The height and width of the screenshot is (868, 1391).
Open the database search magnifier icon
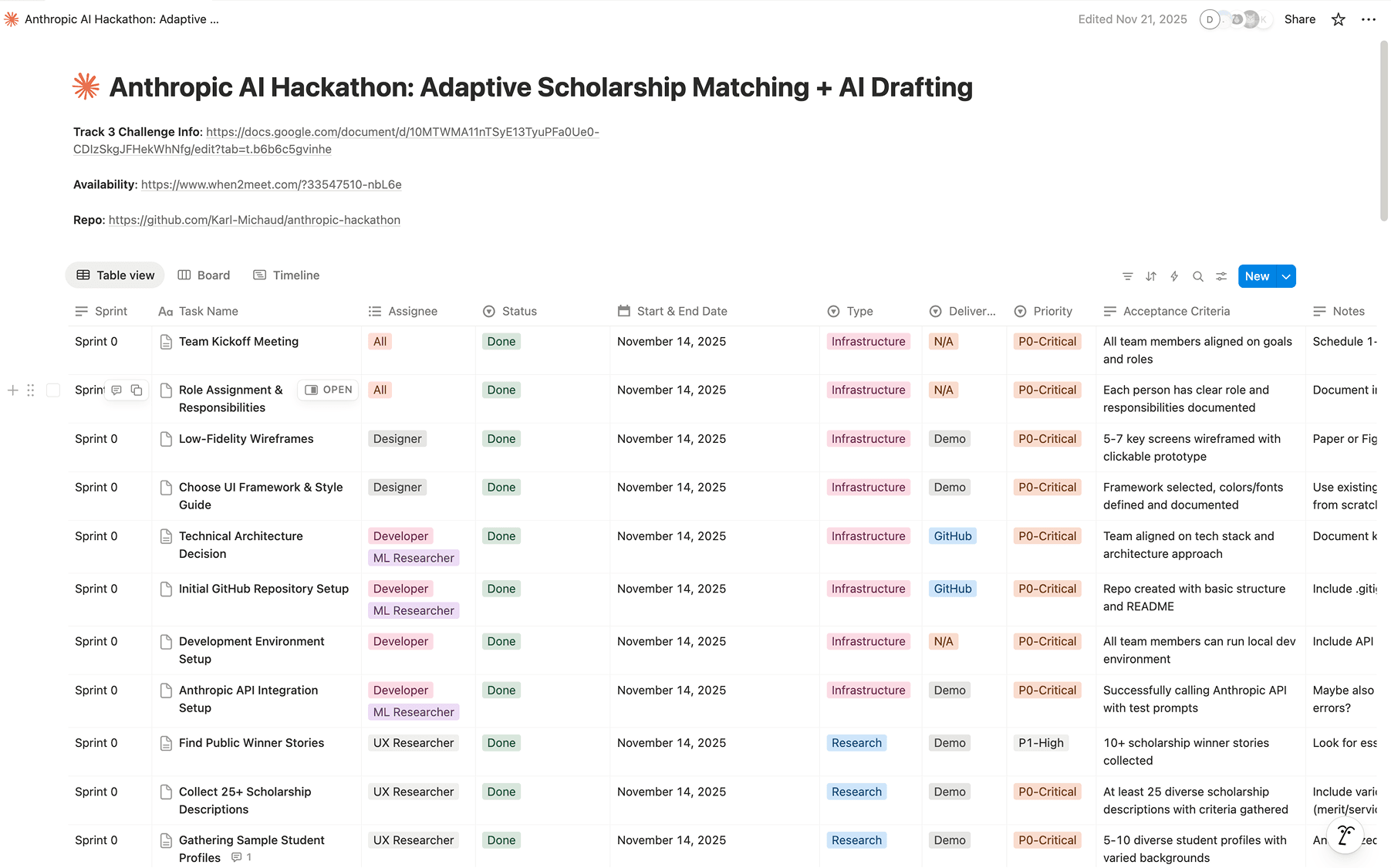(x=1198, y=276)
